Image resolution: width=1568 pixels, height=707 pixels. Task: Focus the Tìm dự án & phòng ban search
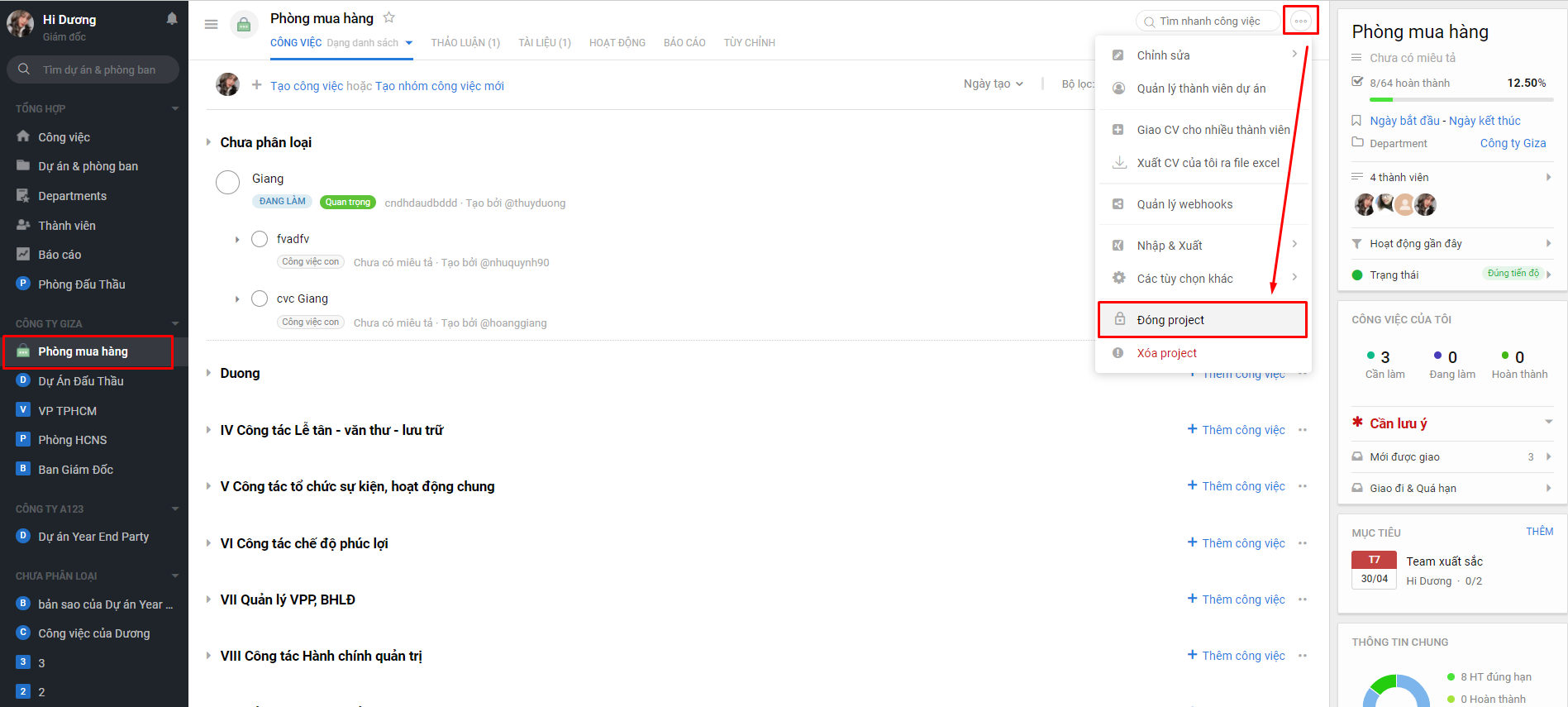coord(93,69)
